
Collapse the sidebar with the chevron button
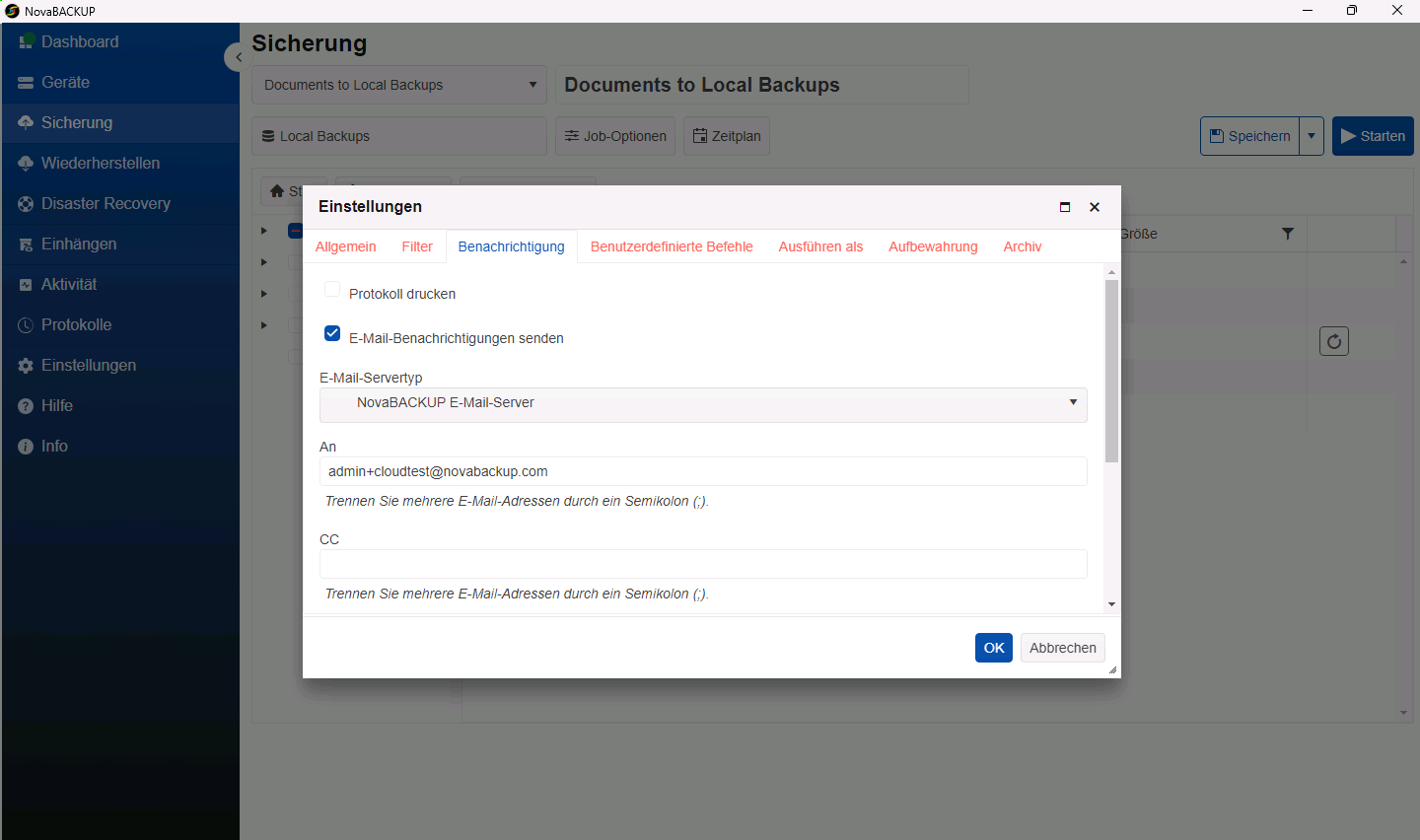pyautogui.click(x=237, y=57)
